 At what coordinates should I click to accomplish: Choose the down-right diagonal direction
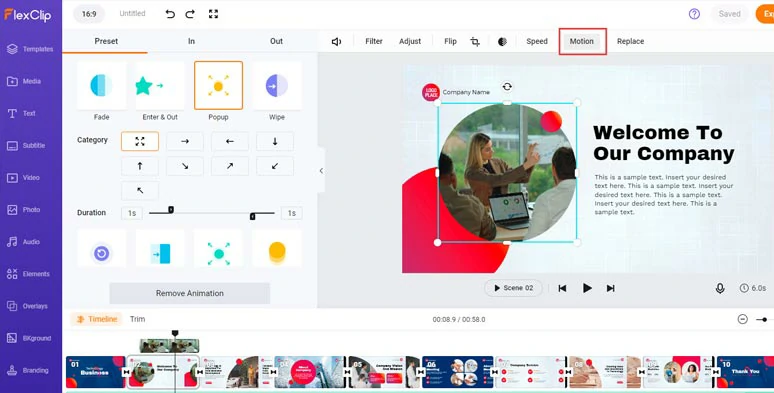tap(185, 166)
